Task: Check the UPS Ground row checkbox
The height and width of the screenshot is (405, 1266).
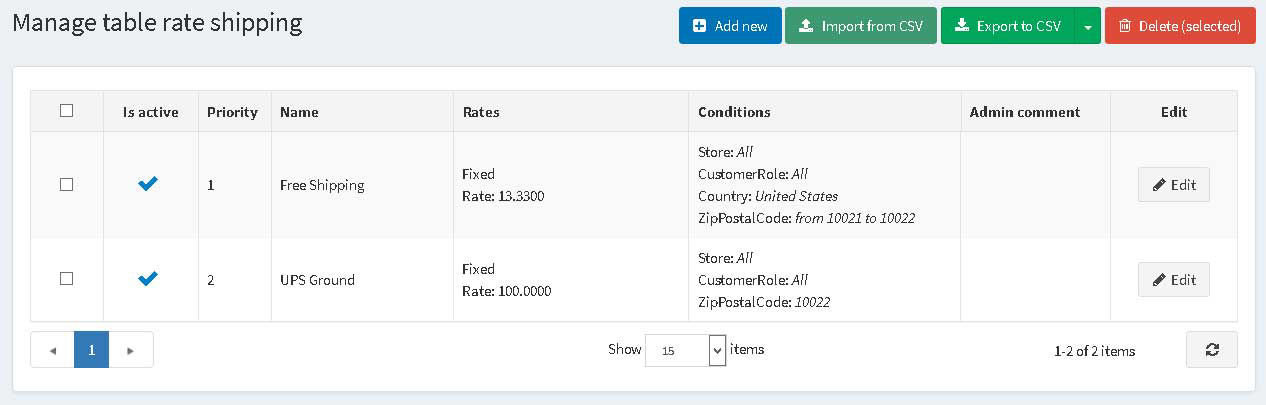Action: coord(67,279)
